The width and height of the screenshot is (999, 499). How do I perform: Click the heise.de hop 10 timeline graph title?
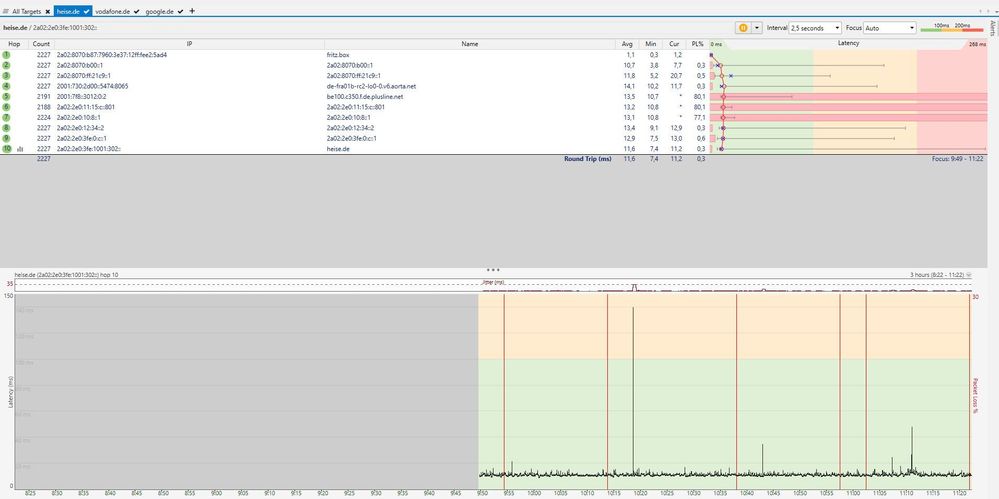click(66, 275)
